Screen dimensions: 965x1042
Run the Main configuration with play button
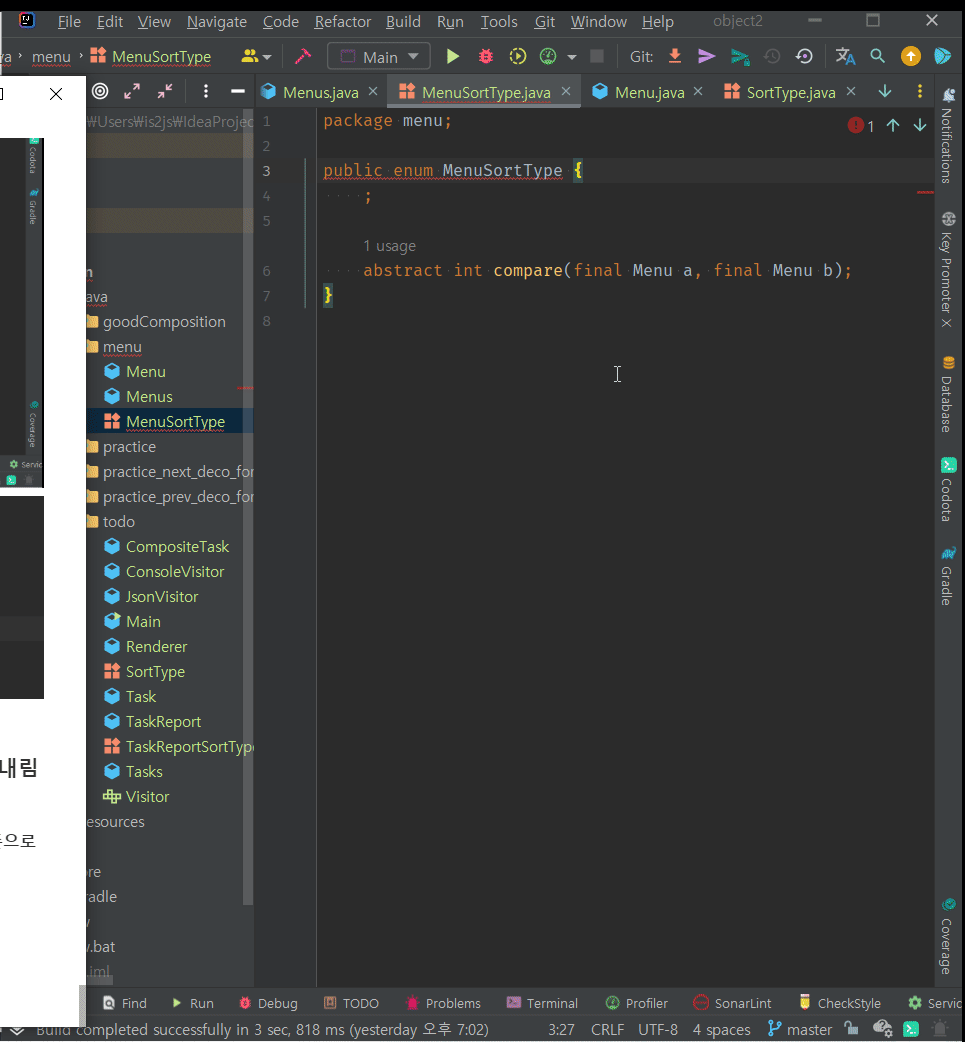[453, 56]
